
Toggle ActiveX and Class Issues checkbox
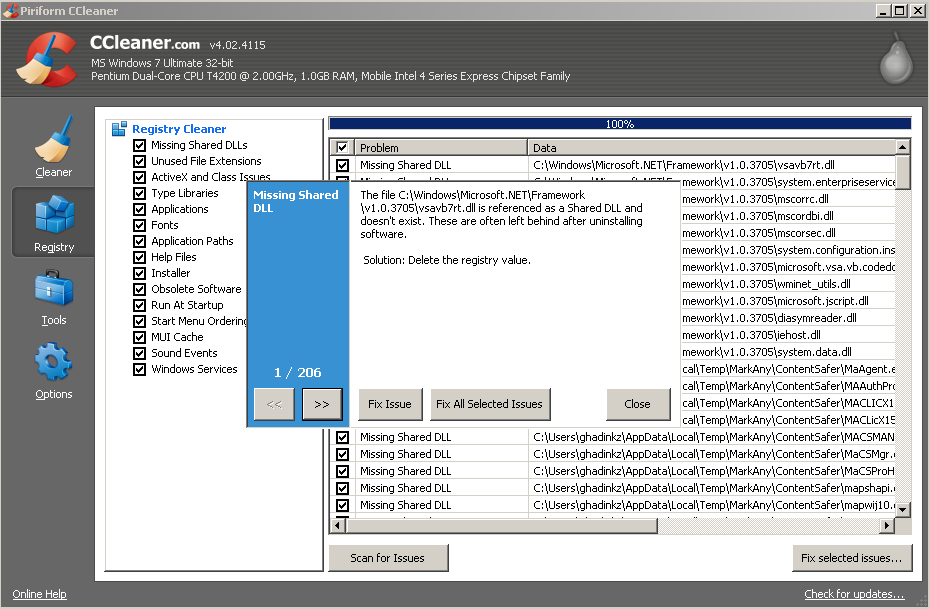click(139, 177)
